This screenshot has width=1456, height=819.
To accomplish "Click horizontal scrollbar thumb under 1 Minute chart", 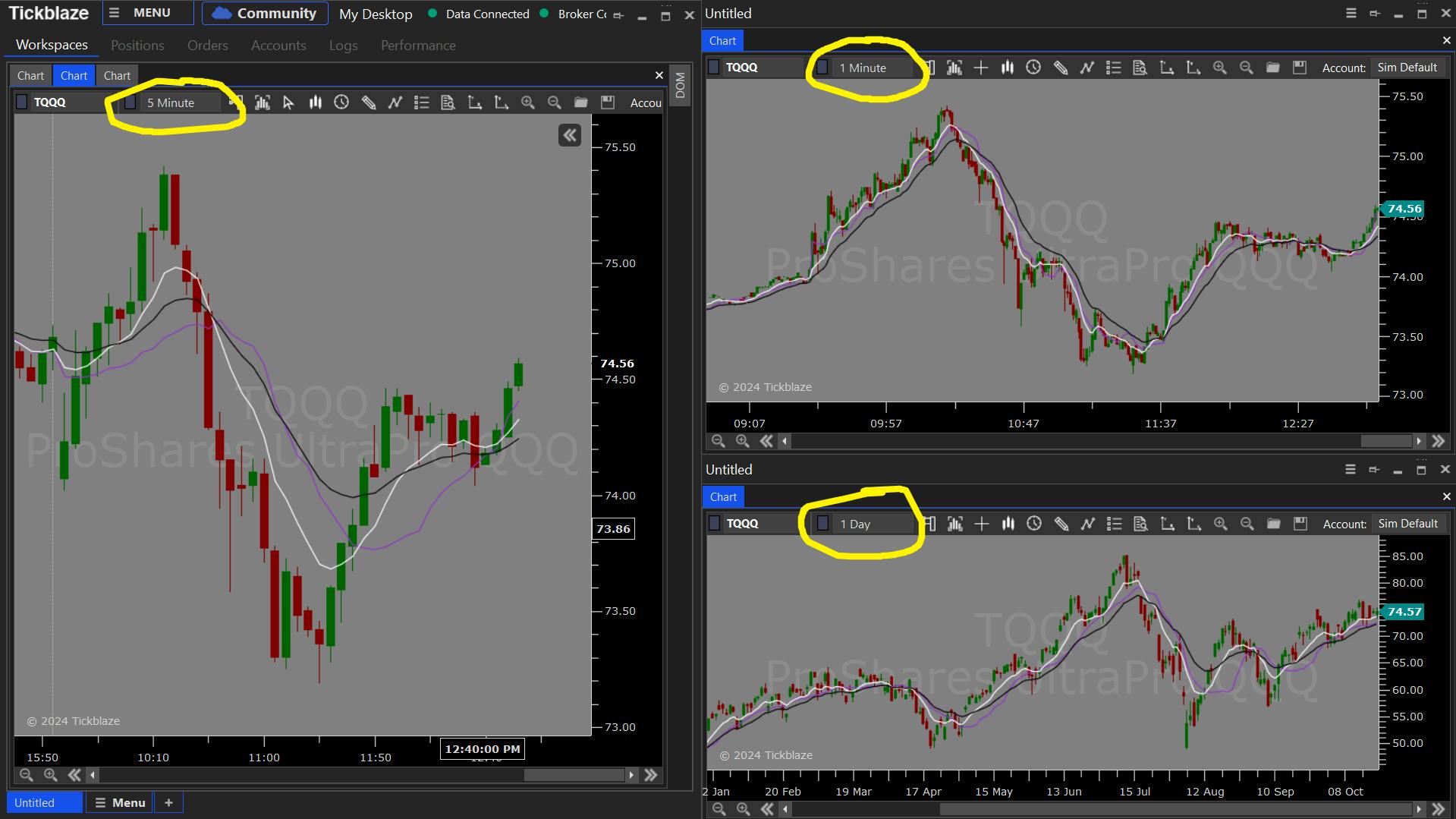I will pos(1386,441).
